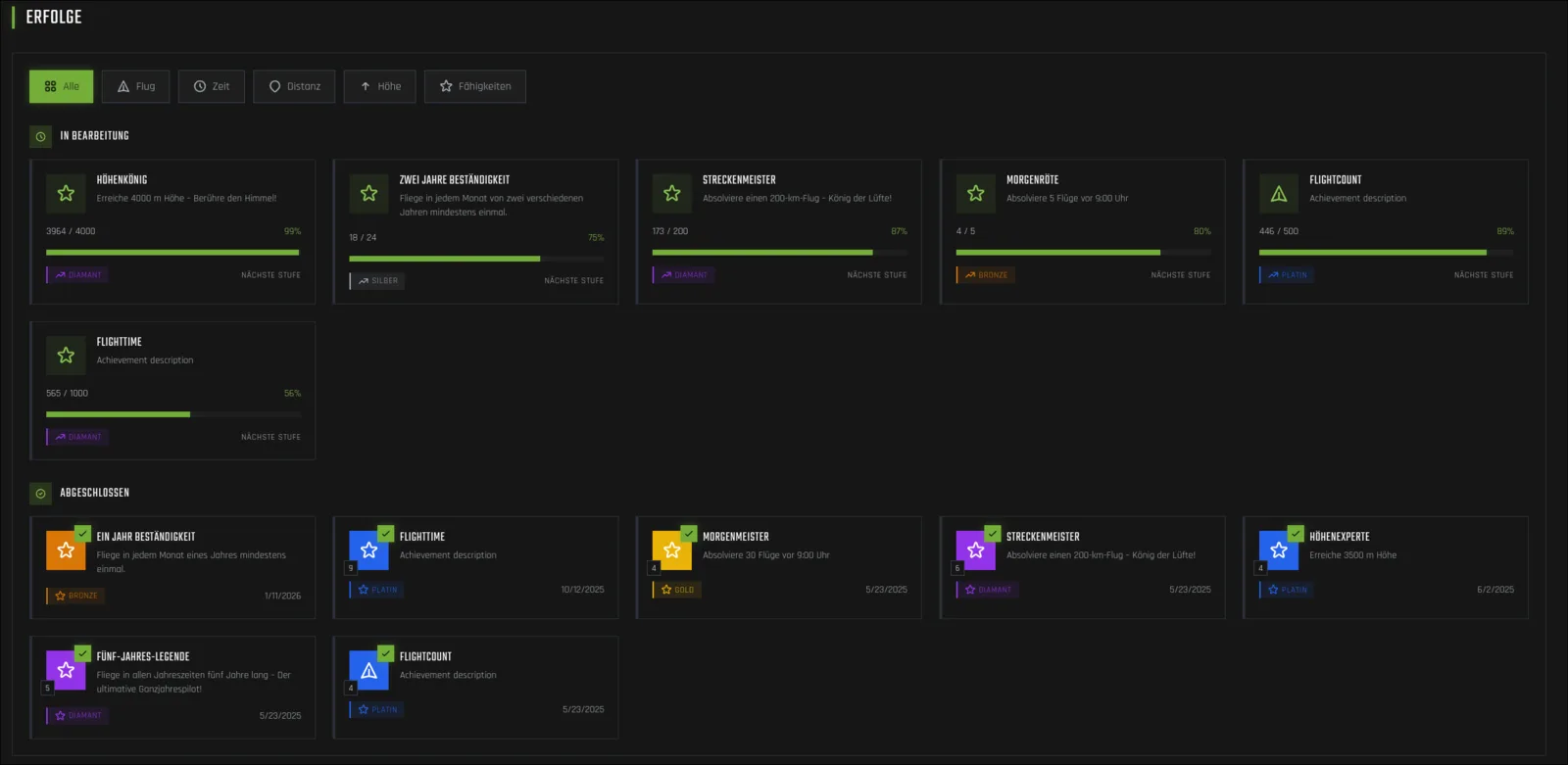Screen dimensions: 1568x765
Task: Click the blue completed Flightcount triangle icon
Action: coord(368,670)
